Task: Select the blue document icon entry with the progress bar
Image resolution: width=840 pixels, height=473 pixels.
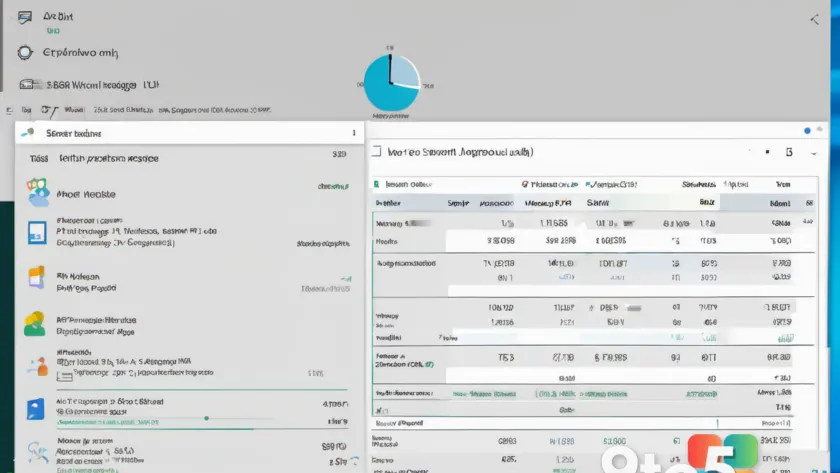Action: [35, 409]
